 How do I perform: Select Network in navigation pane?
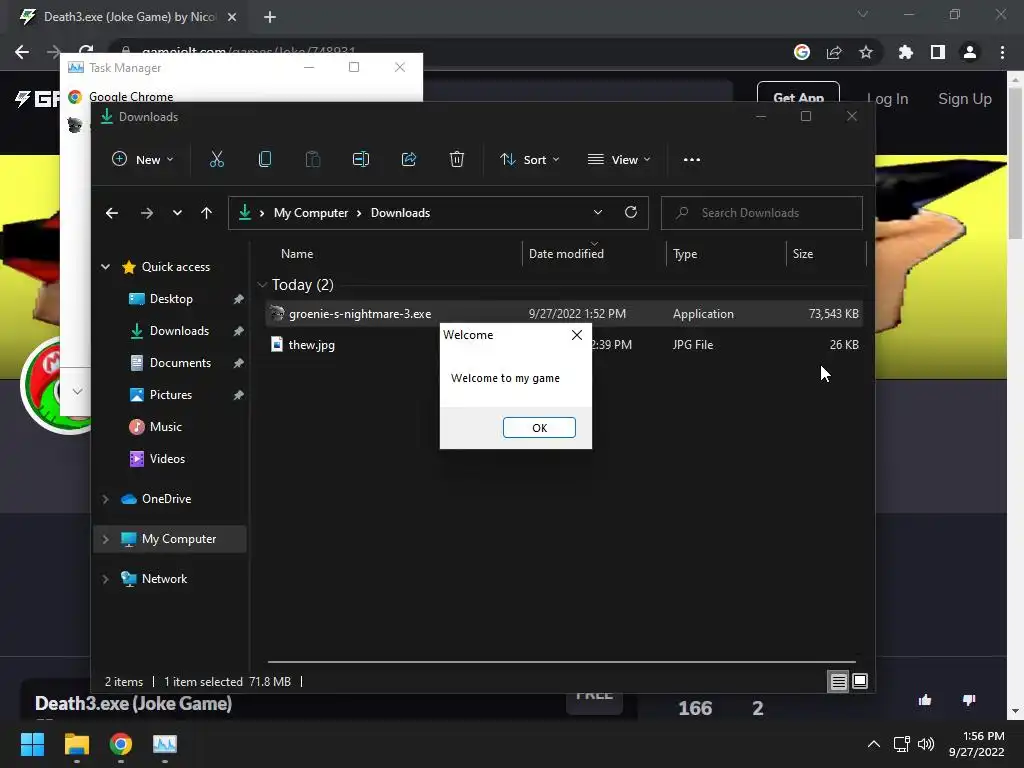point(164,579)
